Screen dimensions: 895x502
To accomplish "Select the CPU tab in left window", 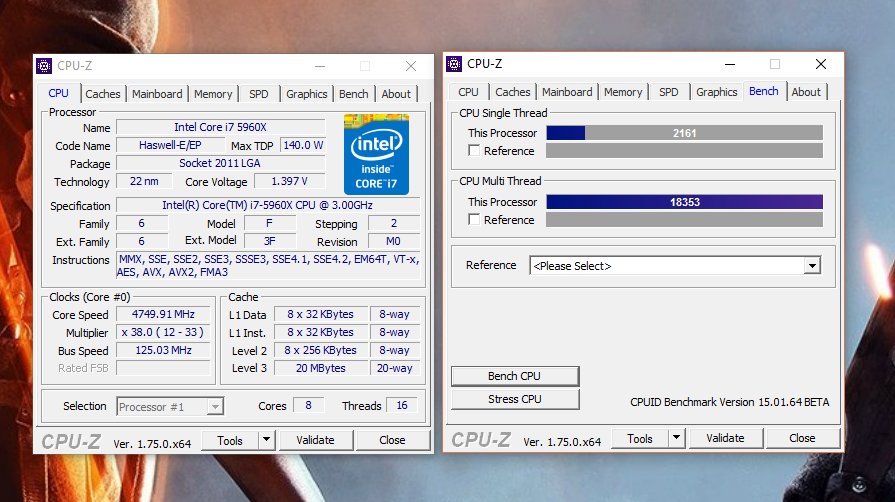I will tap(58, 93).
